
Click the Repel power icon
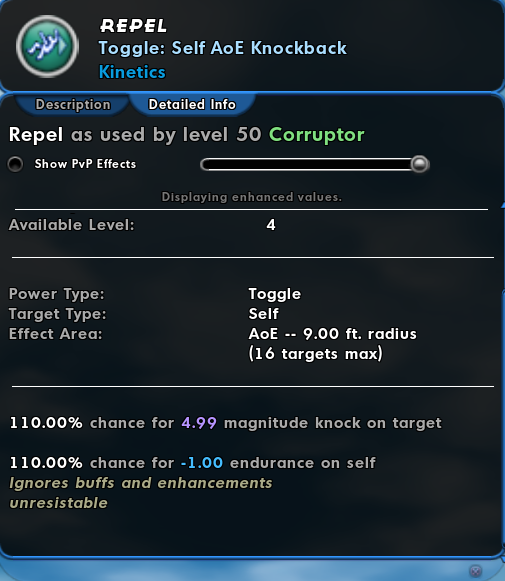point(47,46)
